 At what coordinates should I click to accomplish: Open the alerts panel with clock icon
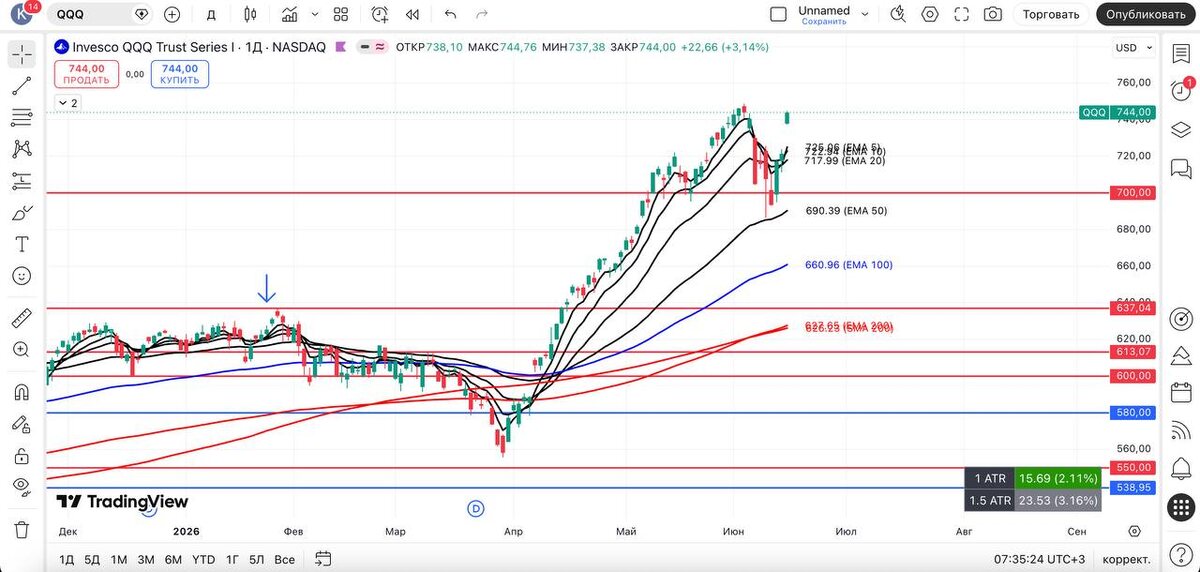pyautogui.click(x=1182, y=92)
